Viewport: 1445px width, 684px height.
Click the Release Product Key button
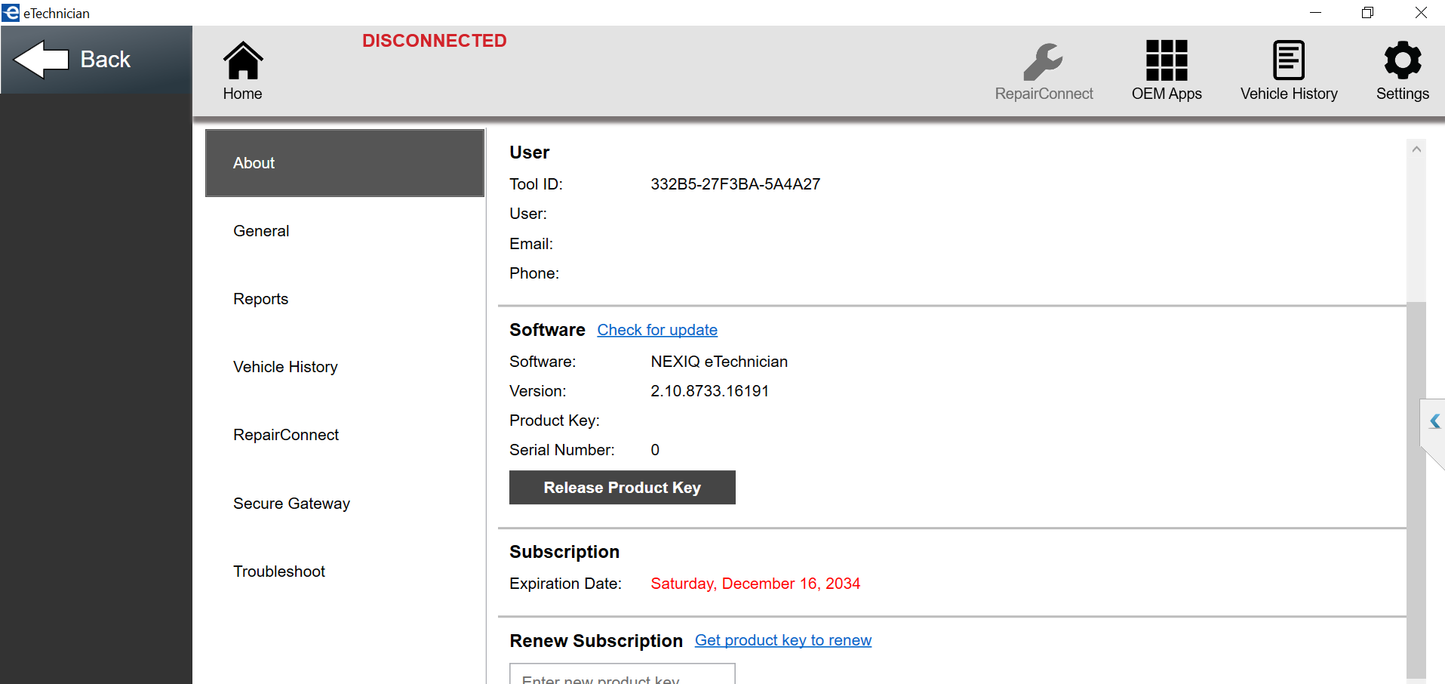point(622,488)
